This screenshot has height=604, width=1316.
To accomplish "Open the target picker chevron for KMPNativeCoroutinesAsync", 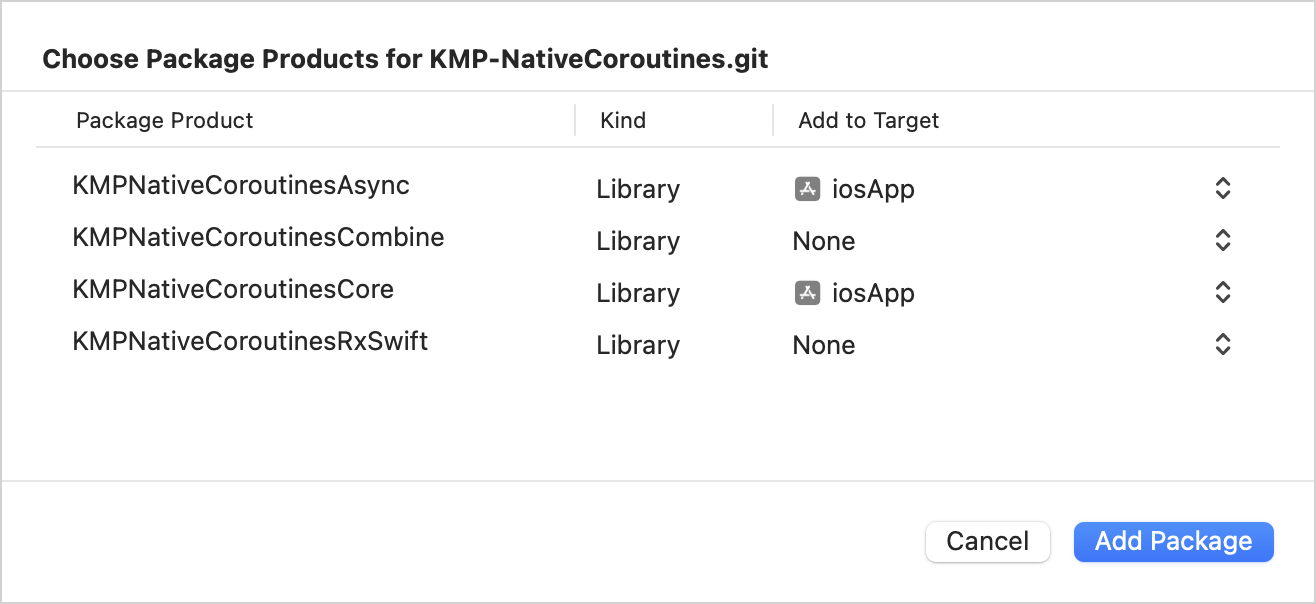I will (x=1222, y=188).
